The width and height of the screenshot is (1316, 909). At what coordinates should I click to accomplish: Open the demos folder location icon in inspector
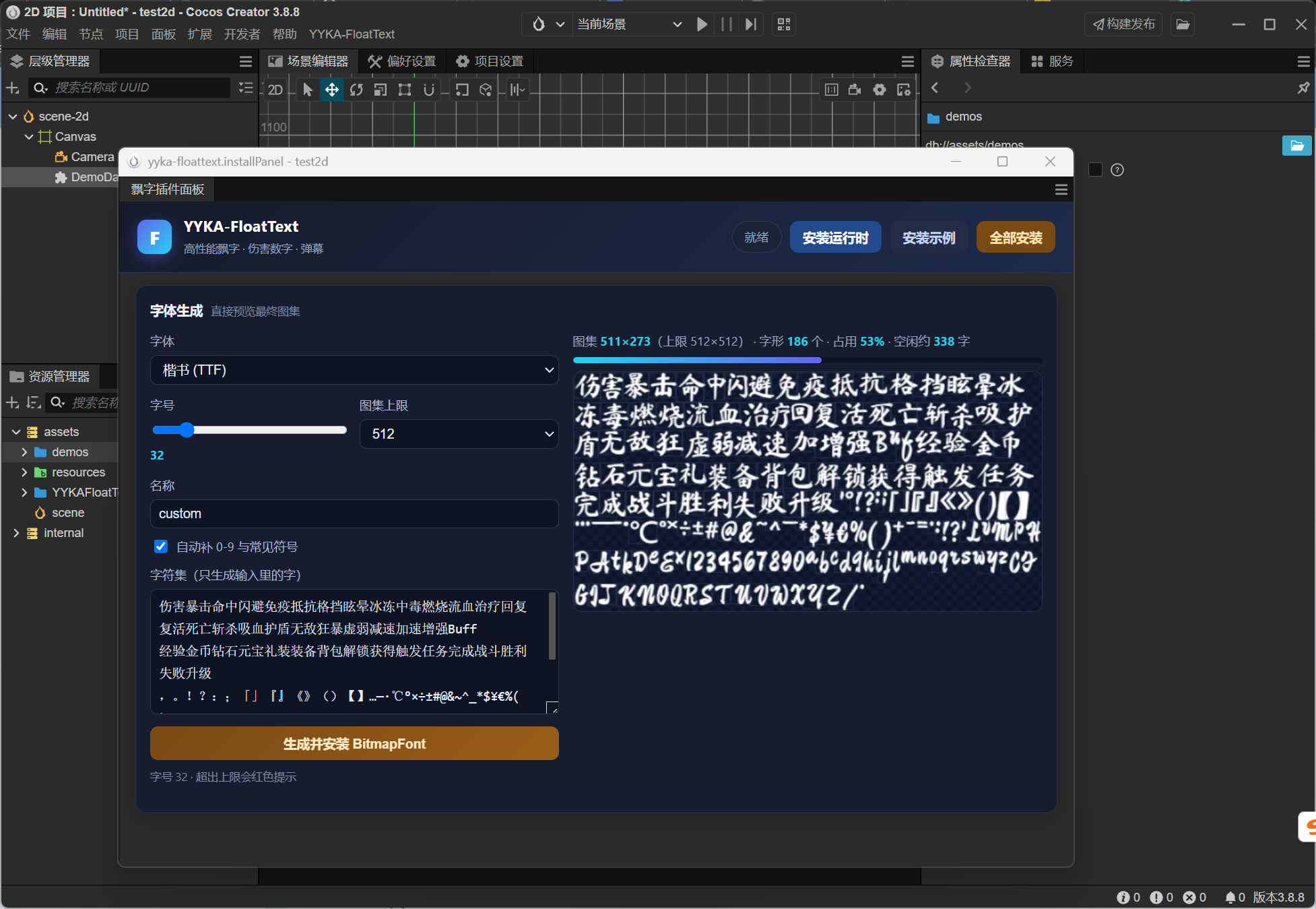[1296, 146]
